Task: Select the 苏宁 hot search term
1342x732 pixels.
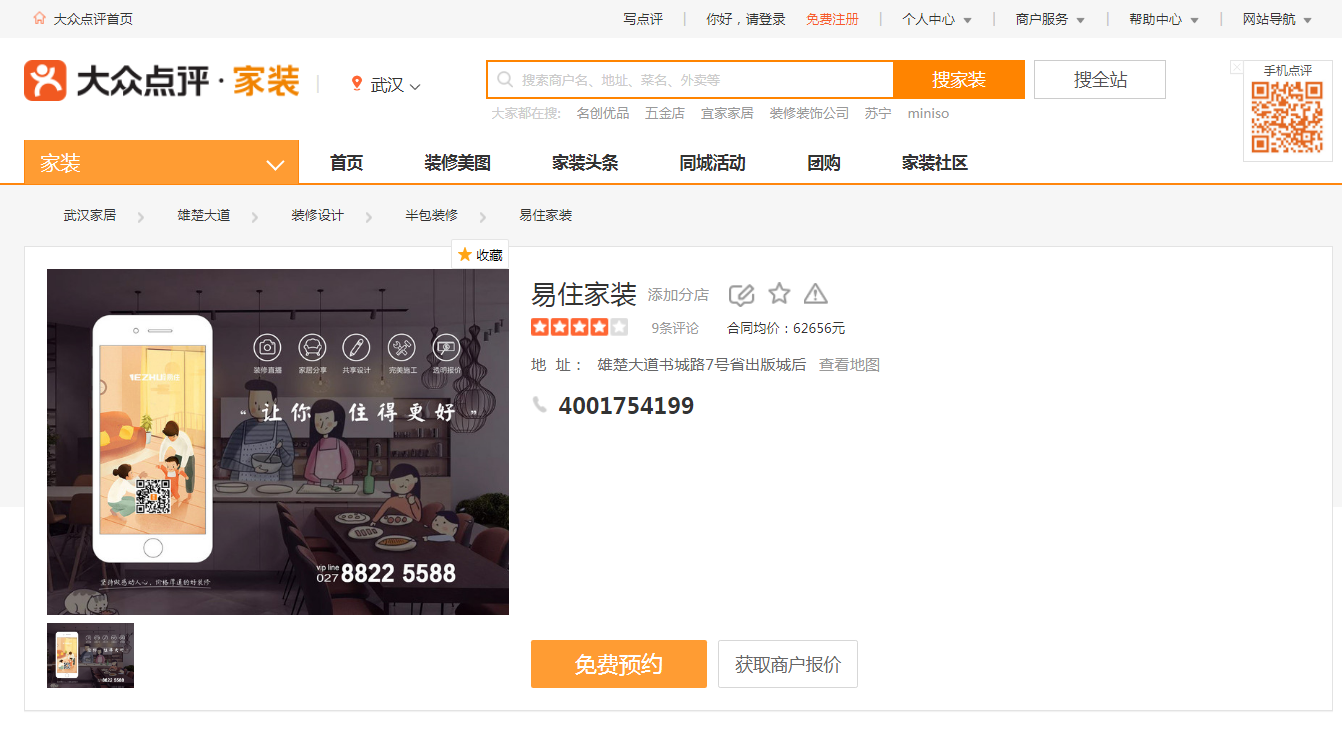Action: coord(878,113)
